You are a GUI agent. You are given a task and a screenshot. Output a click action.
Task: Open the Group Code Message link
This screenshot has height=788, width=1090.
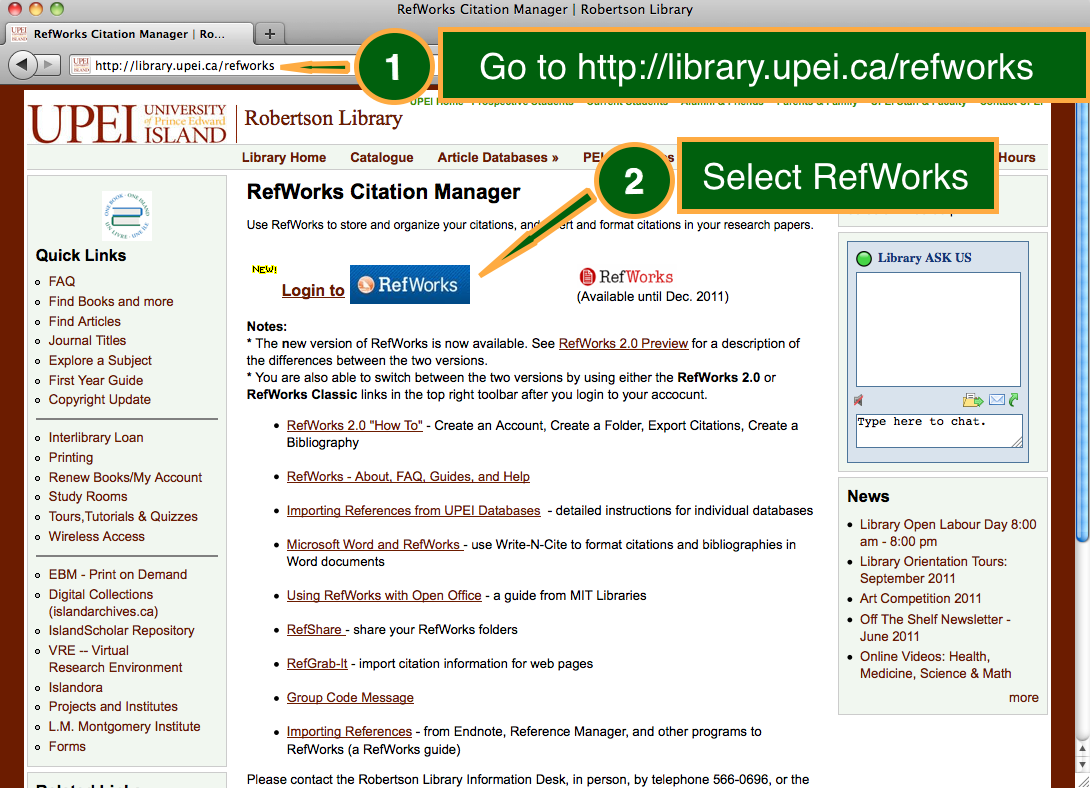pos(350,698)
